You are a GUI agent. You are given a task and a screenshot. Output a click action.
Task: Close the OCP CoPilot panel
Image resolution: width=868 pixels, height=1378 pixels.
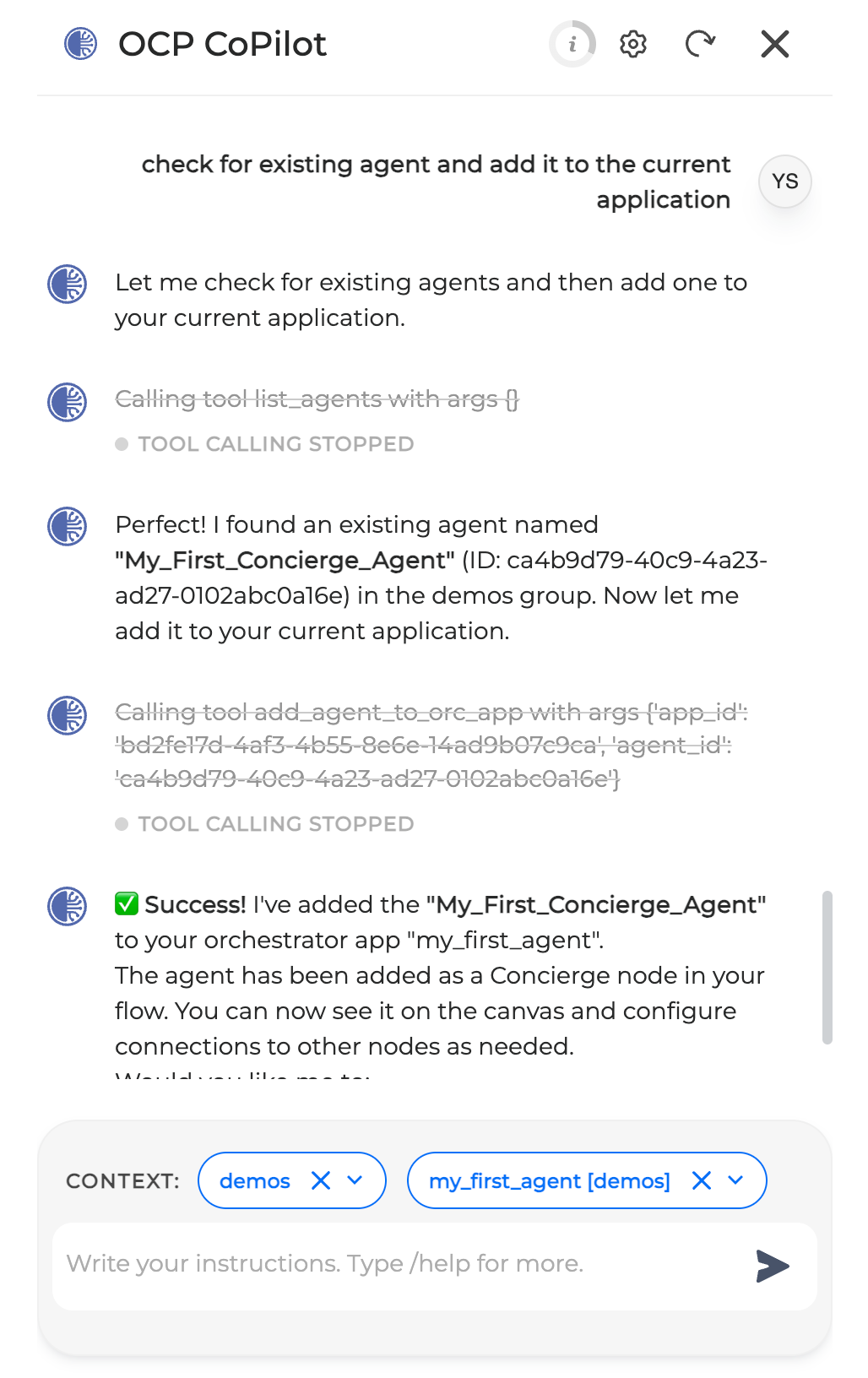pos(774,44)
